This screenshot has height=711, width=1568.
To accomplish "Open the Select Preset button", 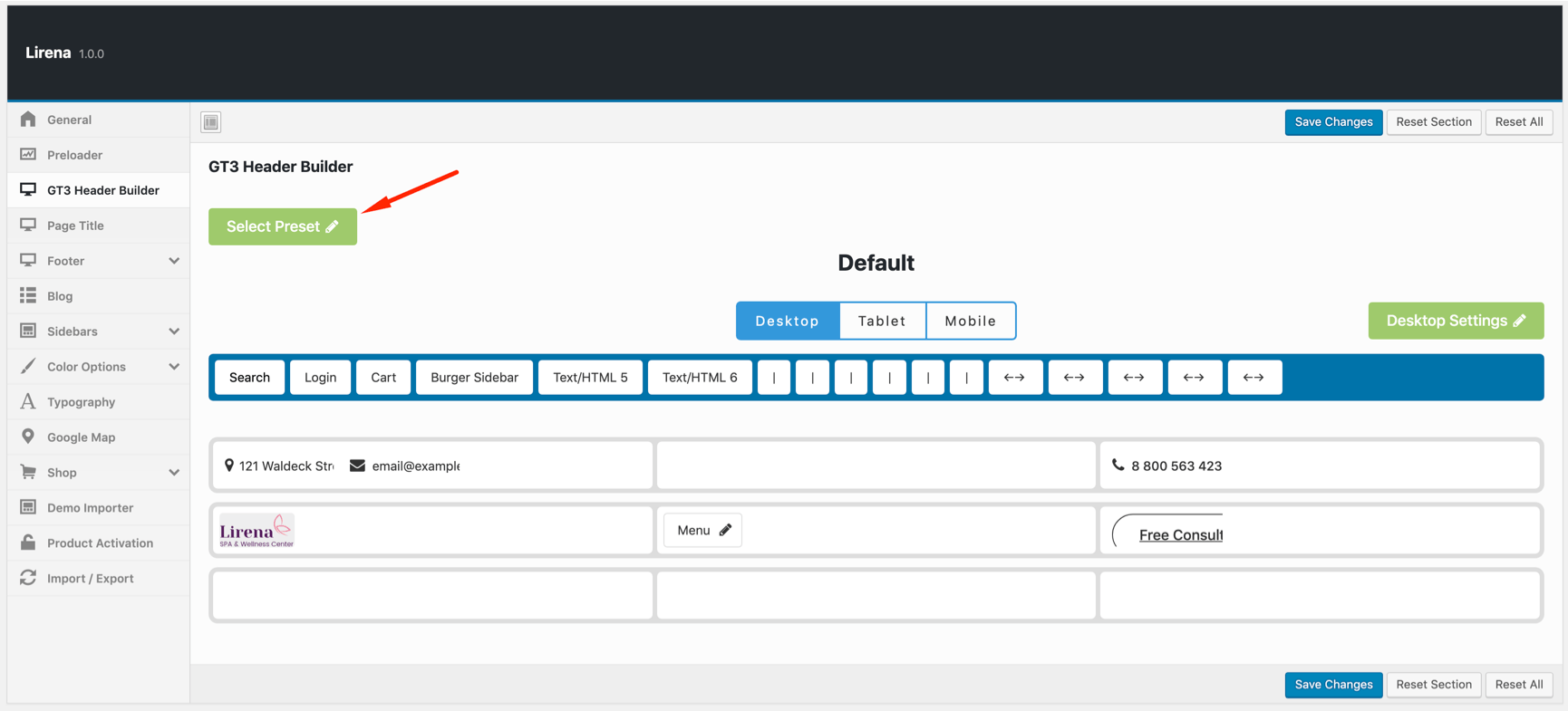I will pos(283,226).
